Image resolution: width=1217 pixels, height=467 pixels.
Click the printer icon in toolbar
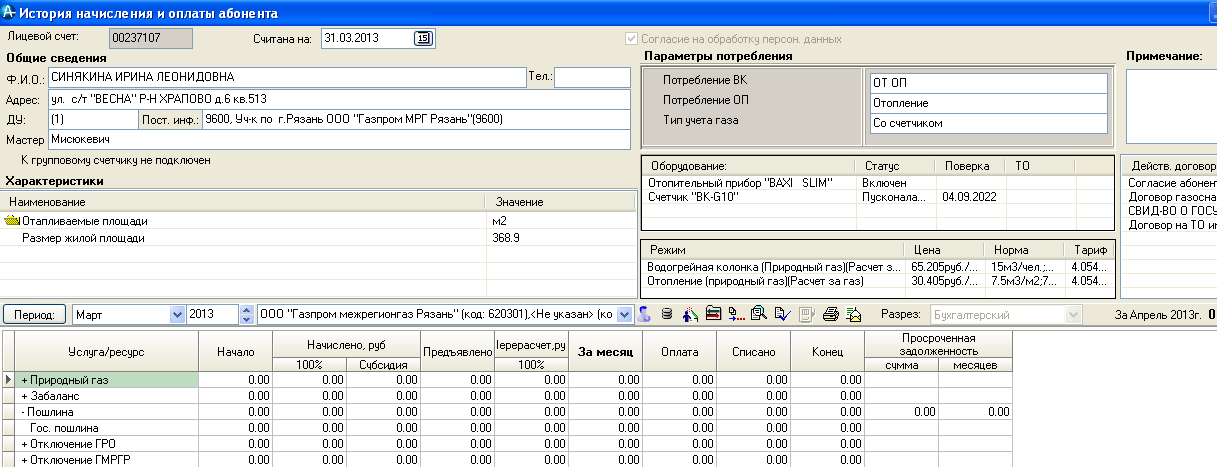[x=830, y=315]
